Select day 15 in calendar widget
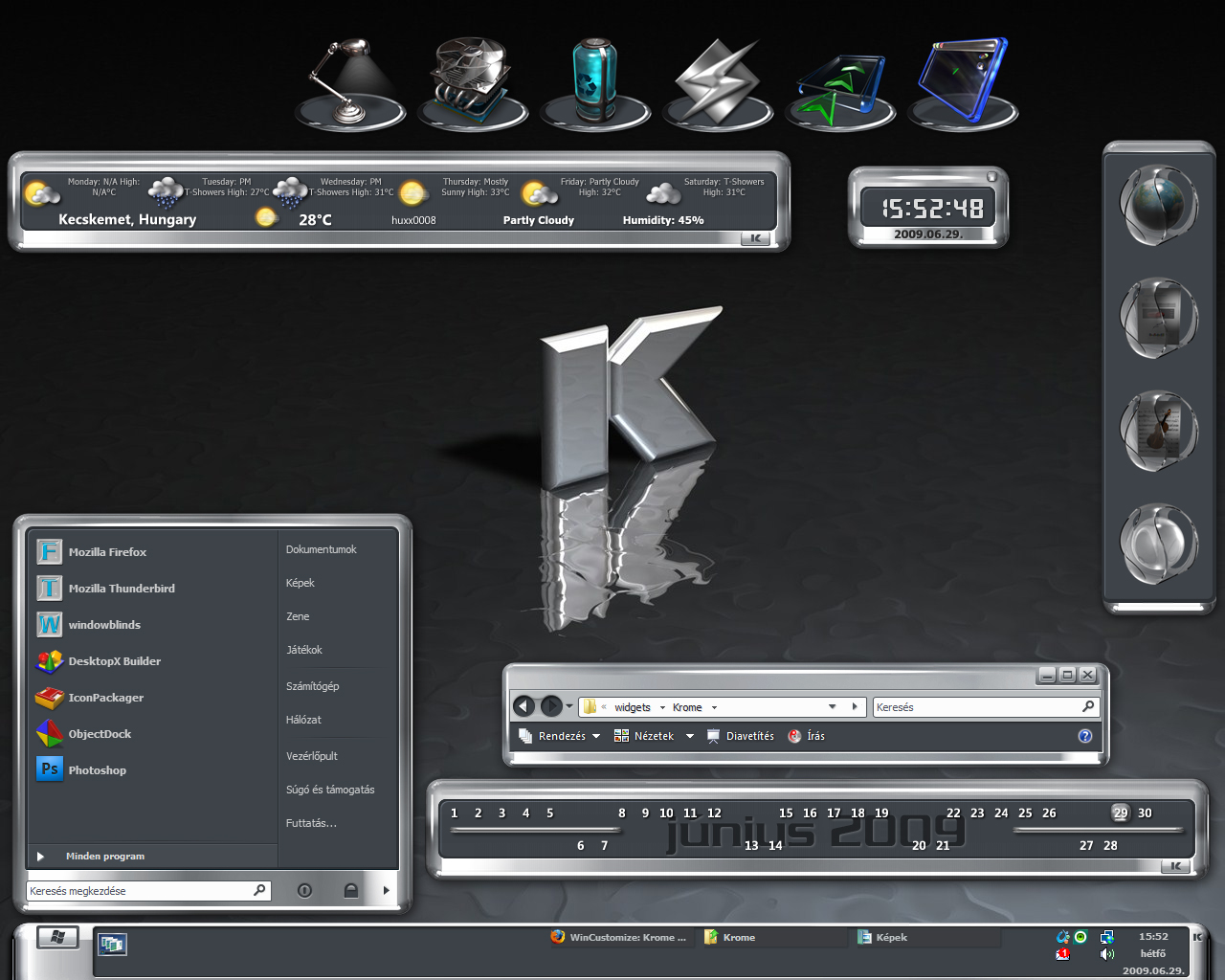The height and width of the screenshot is (980, 1225). [786, 813]
